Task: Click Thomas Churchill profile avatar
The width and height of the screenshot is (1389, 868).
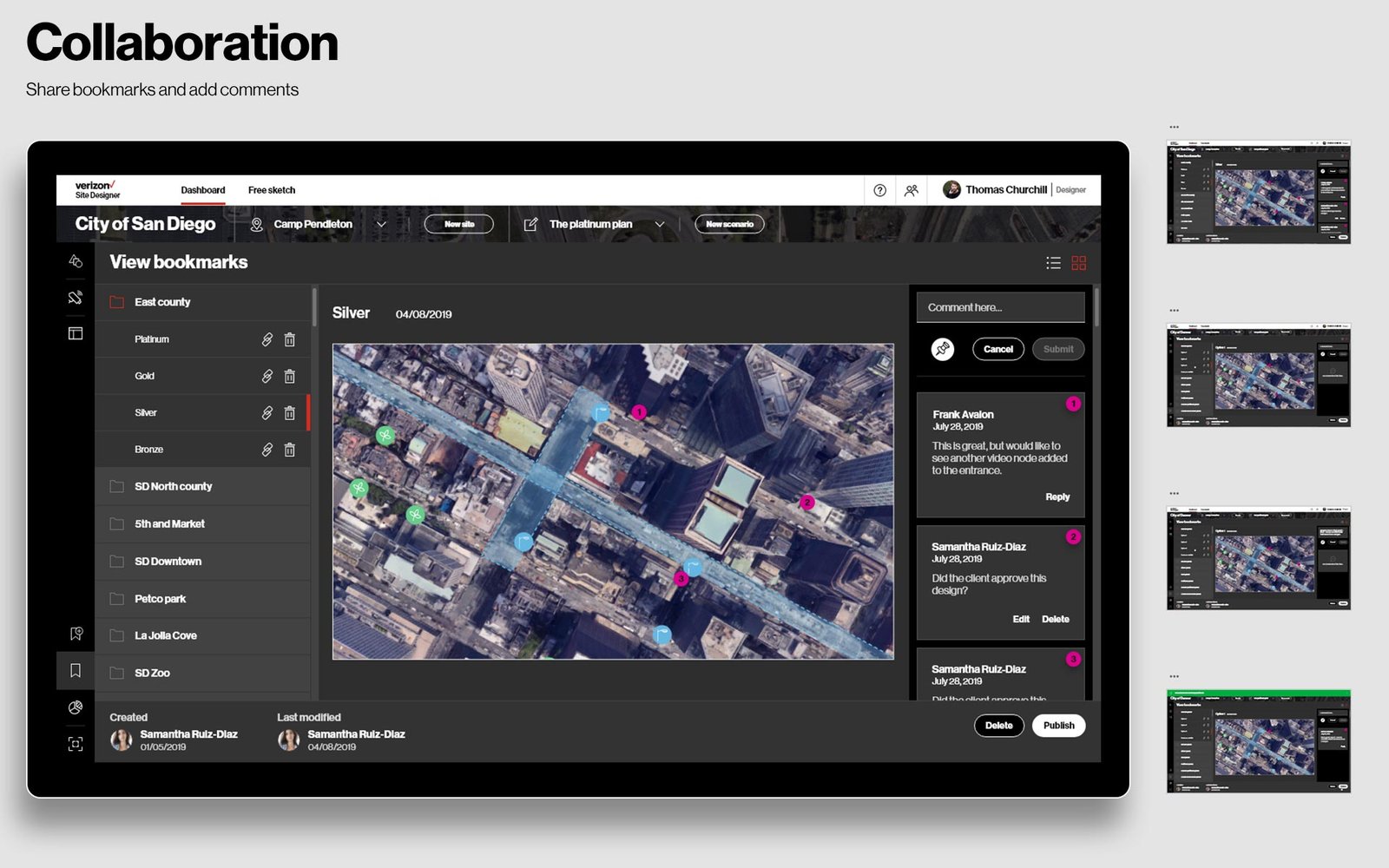Action: click(x=951, y=189)
